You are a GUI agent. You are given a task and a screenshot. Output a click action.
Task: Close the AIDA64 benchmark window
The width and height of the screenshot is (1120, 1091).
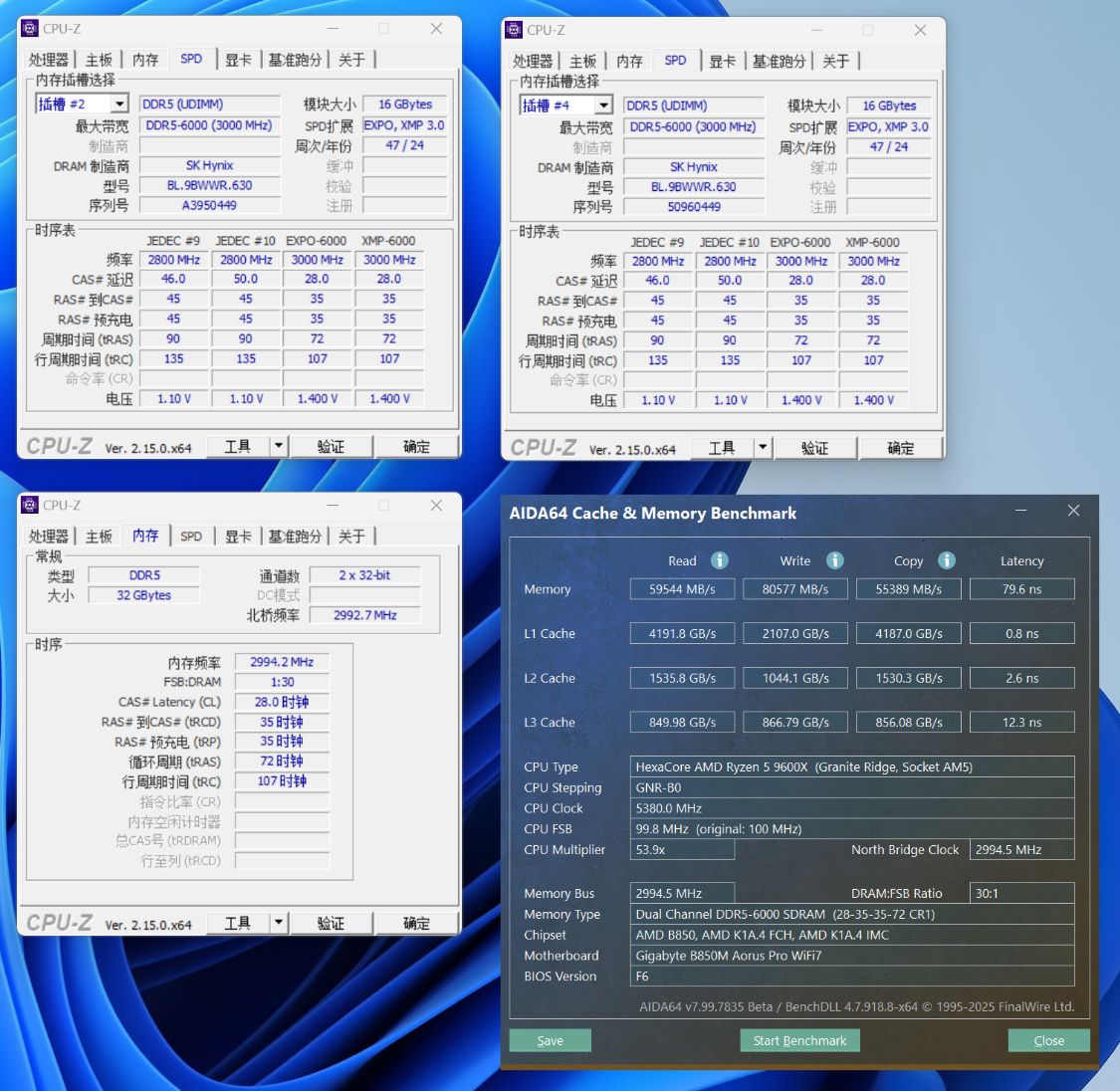point(1073,511)
